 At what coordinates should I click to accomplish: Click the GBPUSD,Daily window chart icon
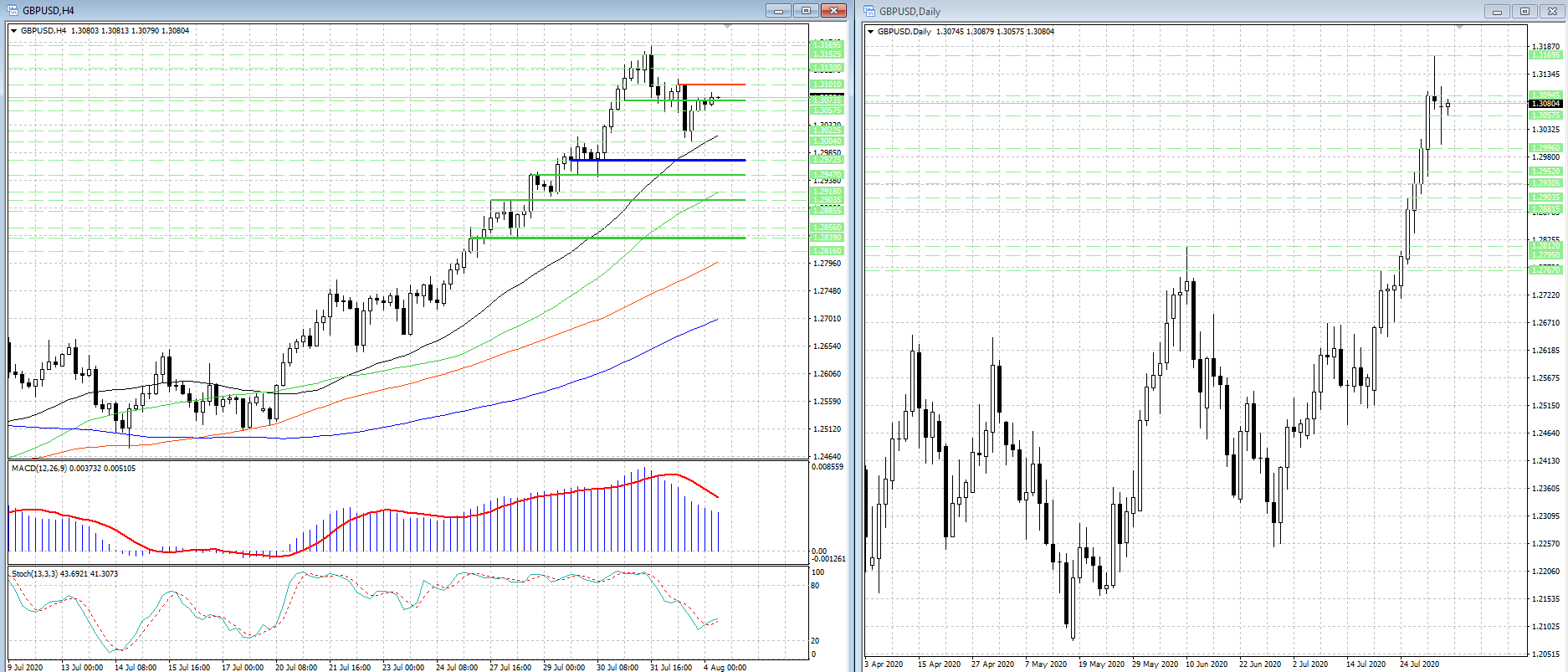[869, 11]
